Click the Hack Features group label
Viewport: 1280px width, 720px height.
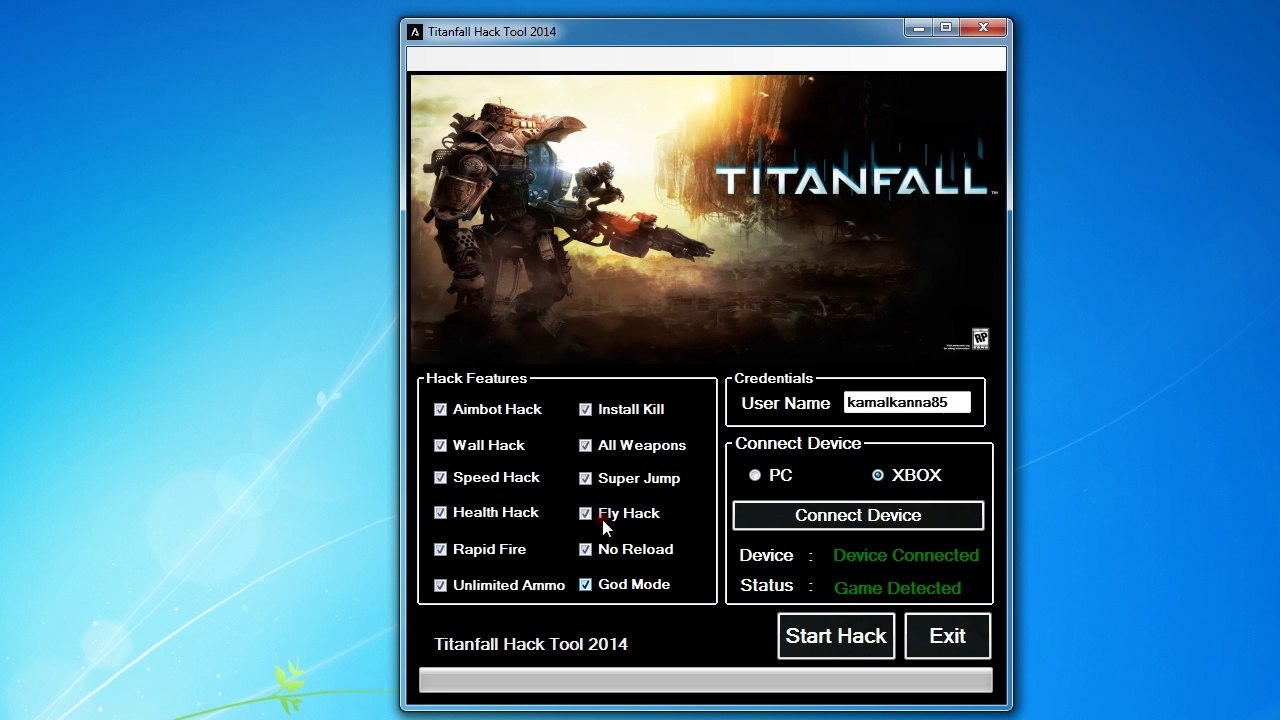[476, 378]
